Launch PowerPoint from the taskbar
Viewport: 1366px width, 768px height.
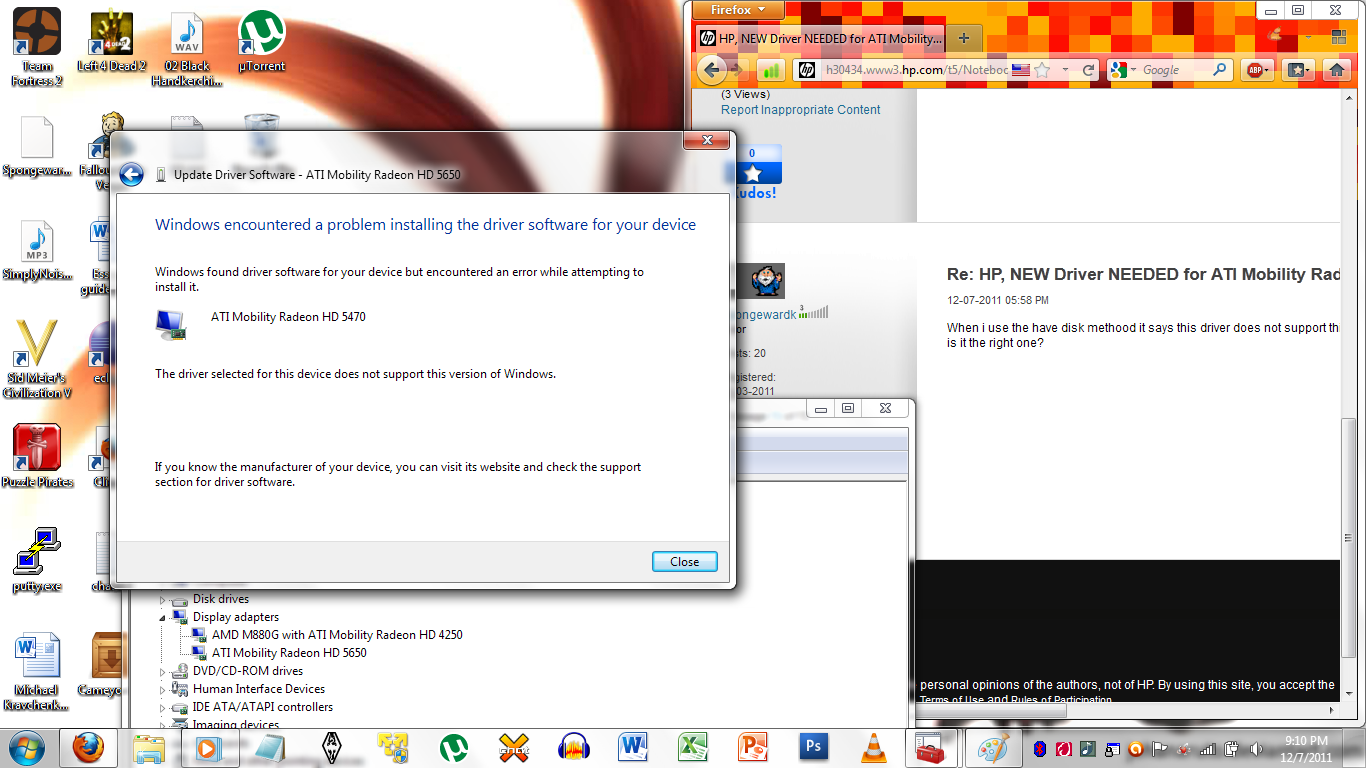(752, 748)
